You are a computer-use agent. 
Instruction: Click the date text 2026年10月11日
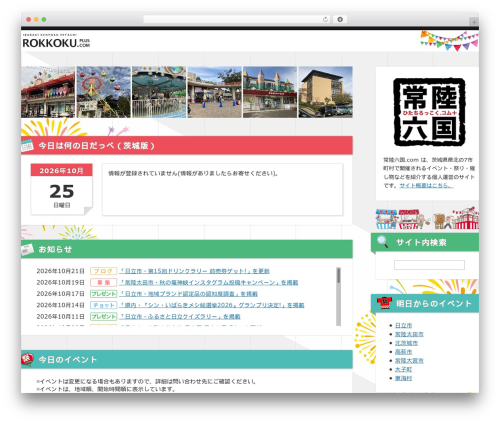coord(60,316)
